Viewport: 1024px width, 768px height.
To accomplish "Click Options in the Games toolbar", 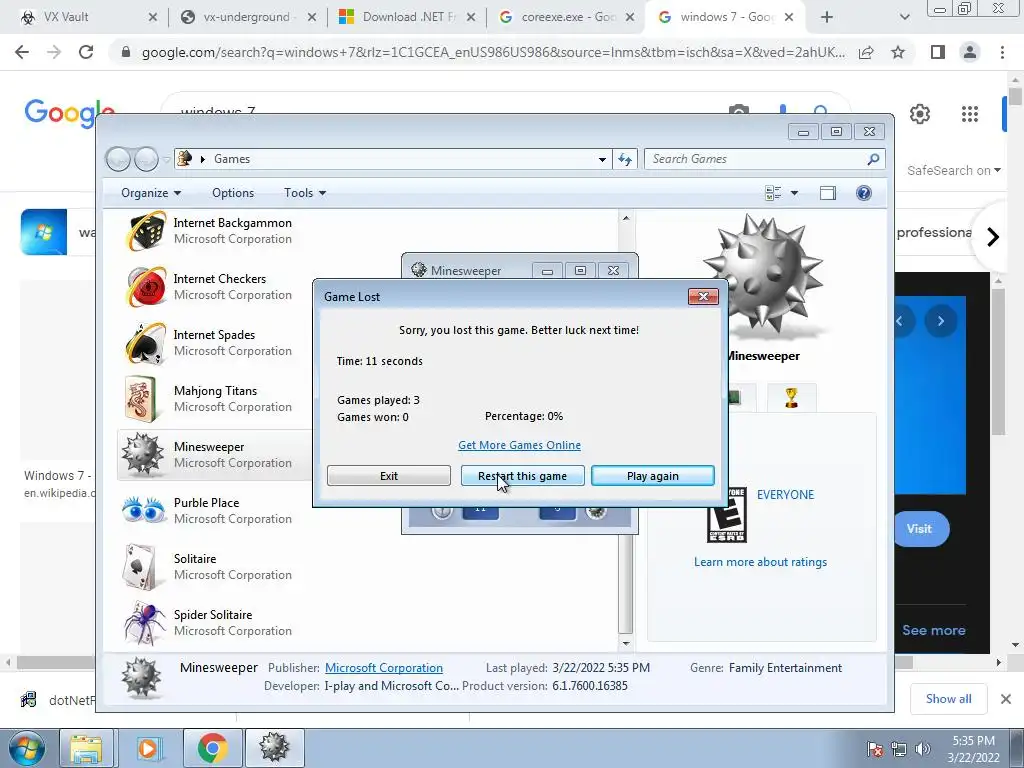I will coord(233,193).
